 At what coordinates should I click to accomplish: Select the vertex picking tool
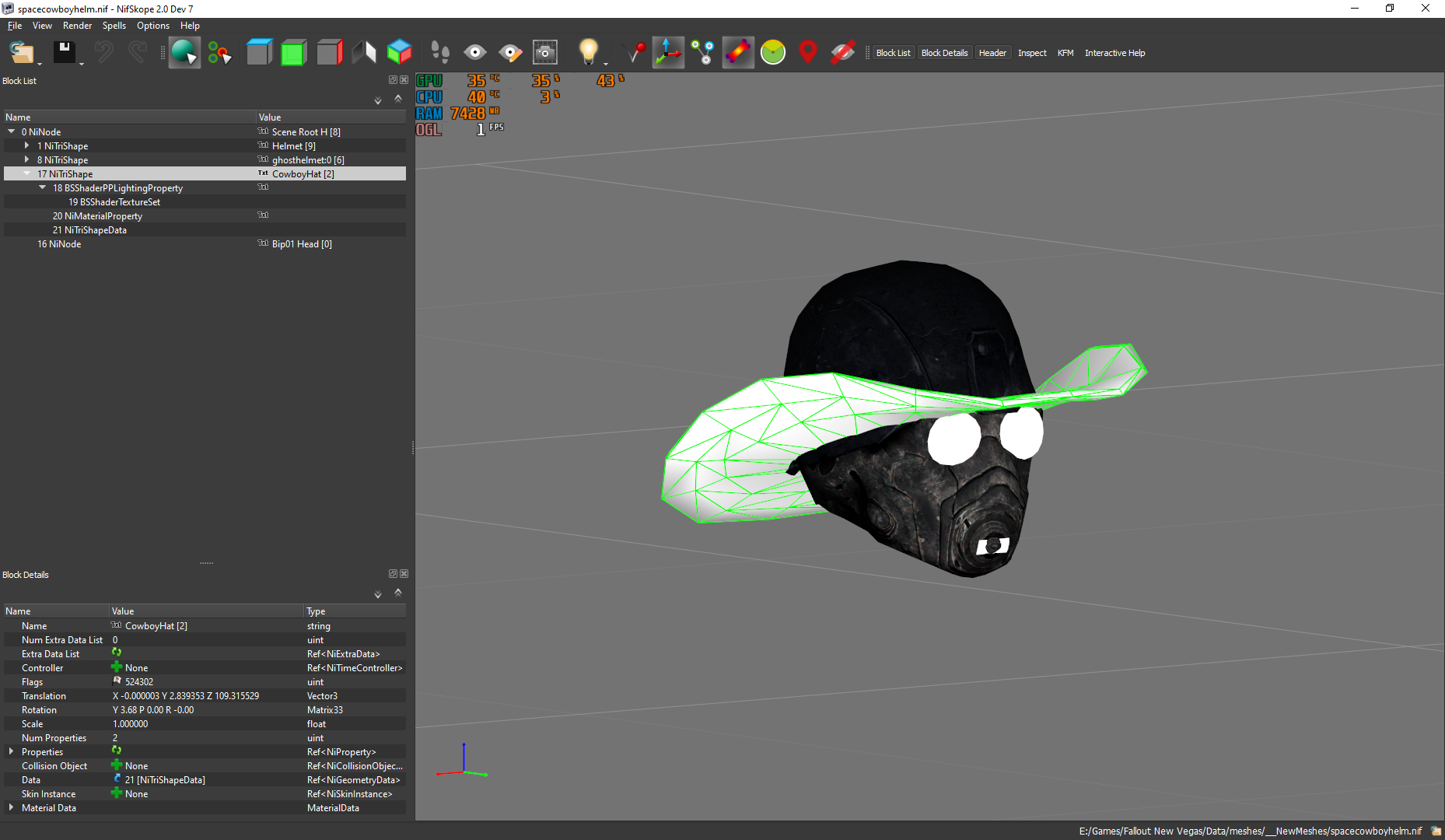click(219, 53)
